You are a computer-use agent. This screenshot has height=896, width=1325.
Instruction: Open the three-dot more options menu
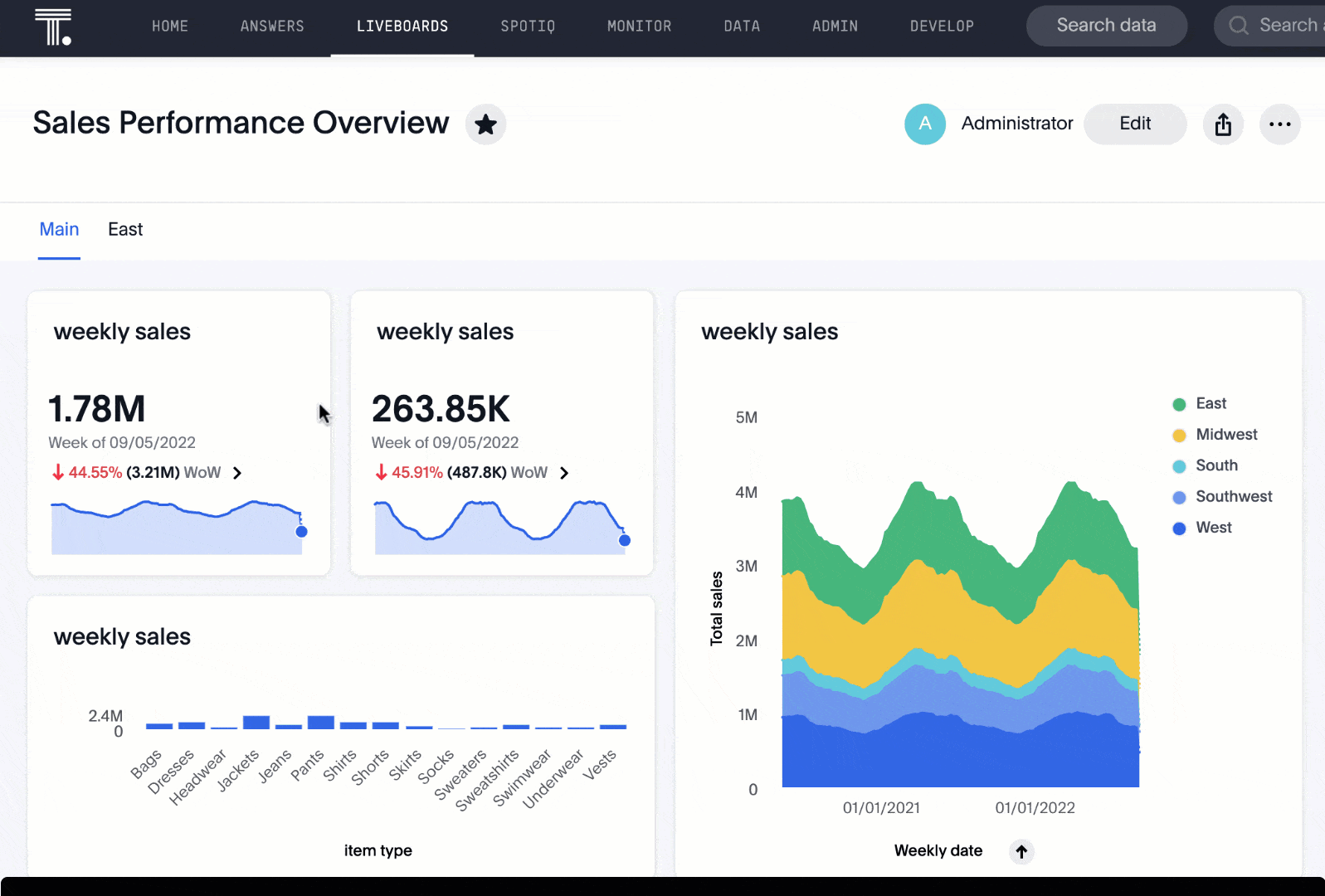coord(1279,124)
